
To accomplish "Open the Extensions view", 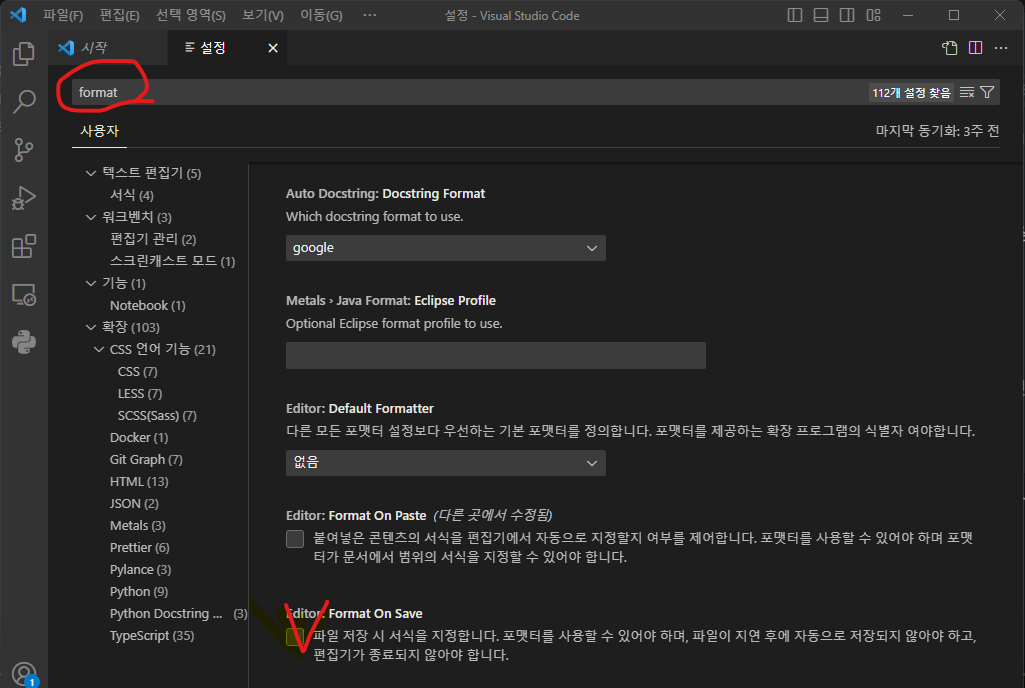I will (24, 247).
